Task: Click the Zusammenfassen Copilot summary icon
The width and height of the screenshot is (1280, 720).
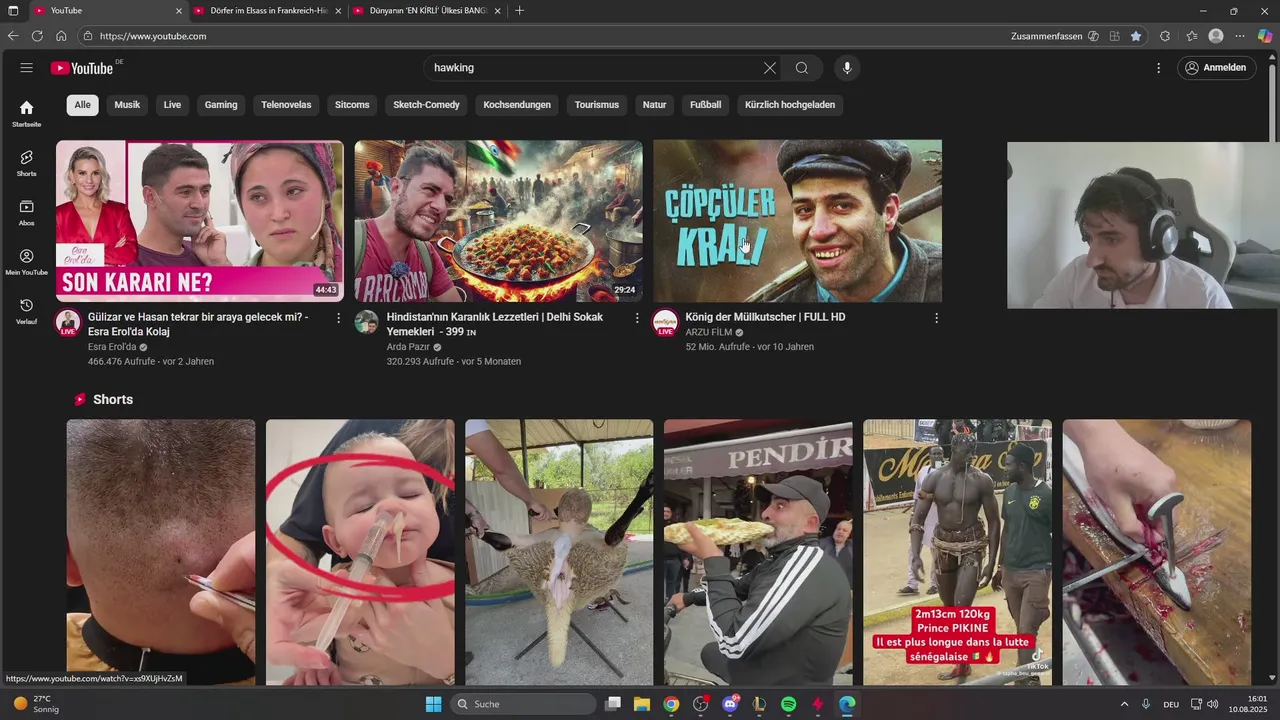Action: [1093, 36]
